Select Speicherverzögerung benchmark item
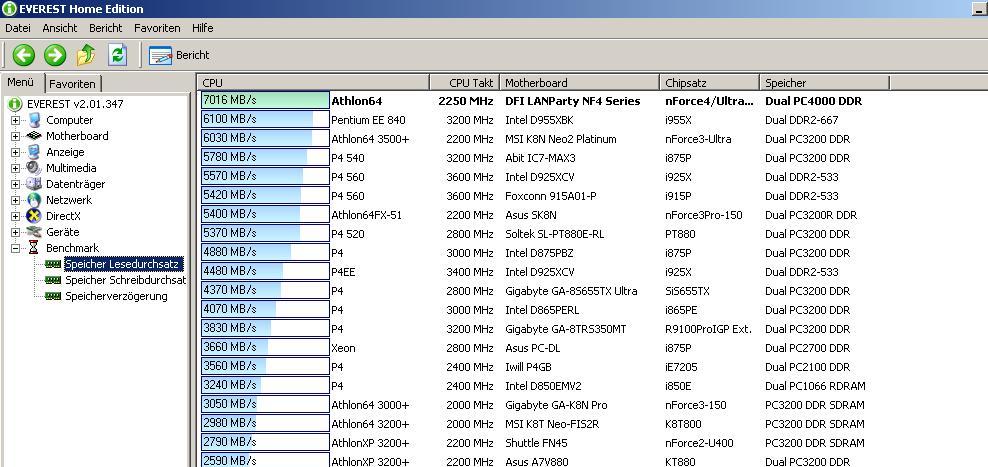This screenshot has width=988, height=467. coord(117,296)
